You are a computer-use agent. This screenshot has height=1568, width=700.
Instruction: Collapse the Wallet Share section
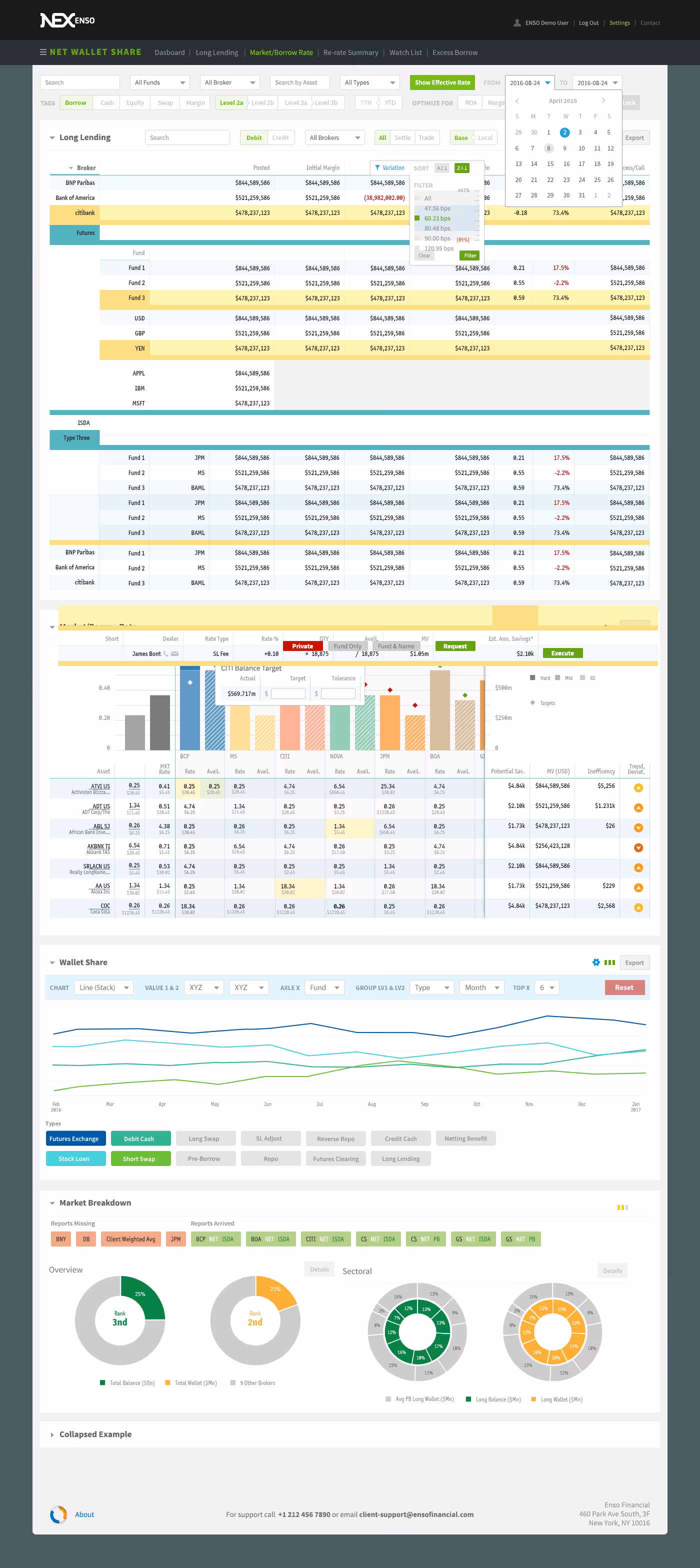(52, 962)
